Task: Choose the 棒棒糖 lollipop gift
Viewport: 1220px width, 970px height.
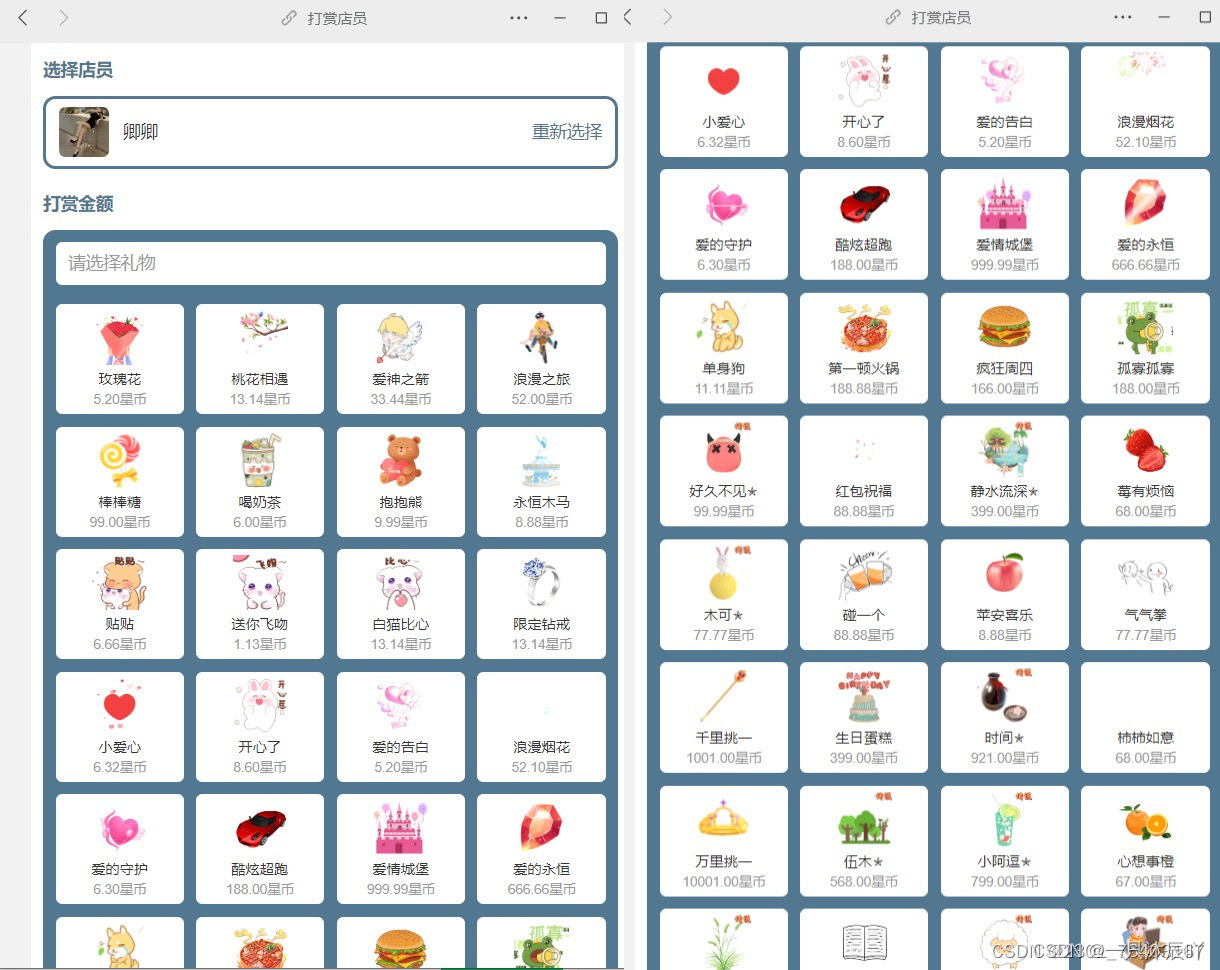Action: coord(120,482)
